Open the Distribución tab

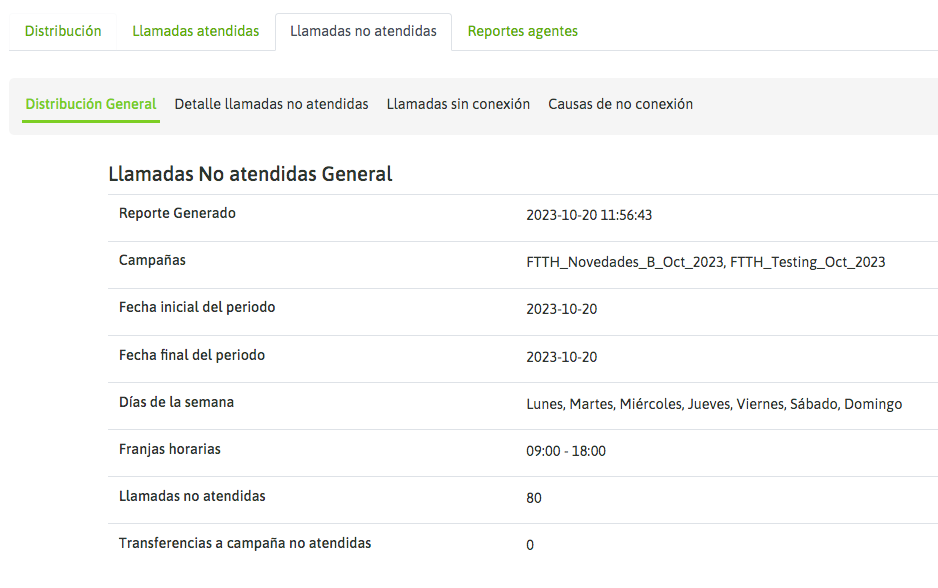[x=63, y=31]
